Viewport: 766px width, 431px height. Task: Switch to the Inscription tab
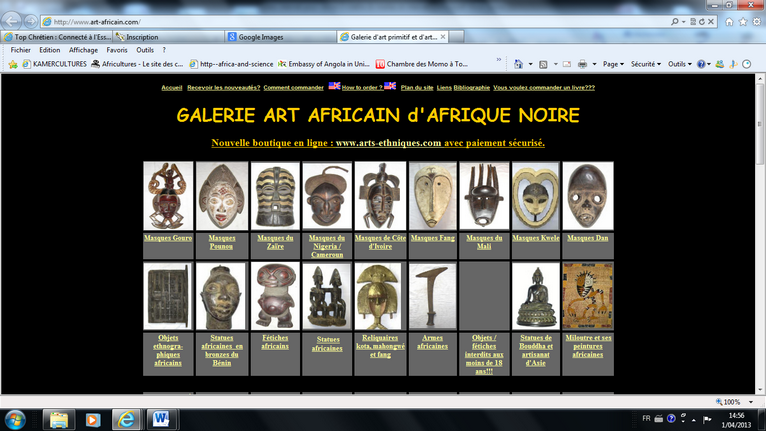coord(169,37)
